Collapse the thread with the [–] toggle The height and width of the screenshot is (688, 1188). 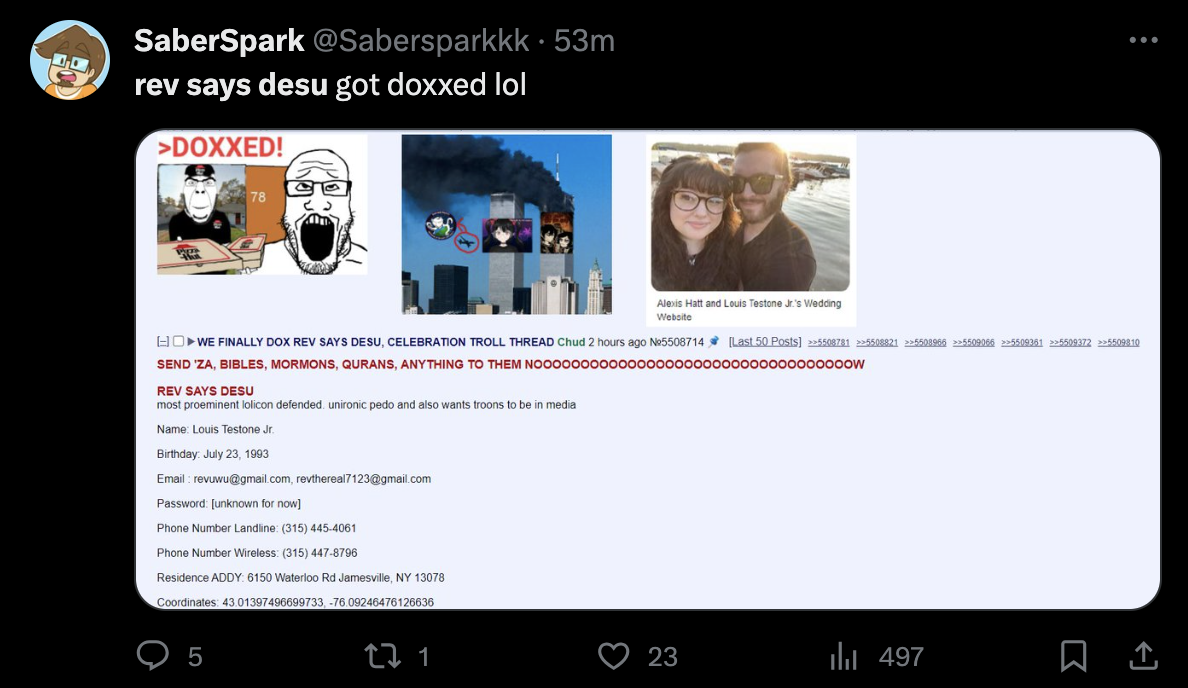[x=163, y=342]
